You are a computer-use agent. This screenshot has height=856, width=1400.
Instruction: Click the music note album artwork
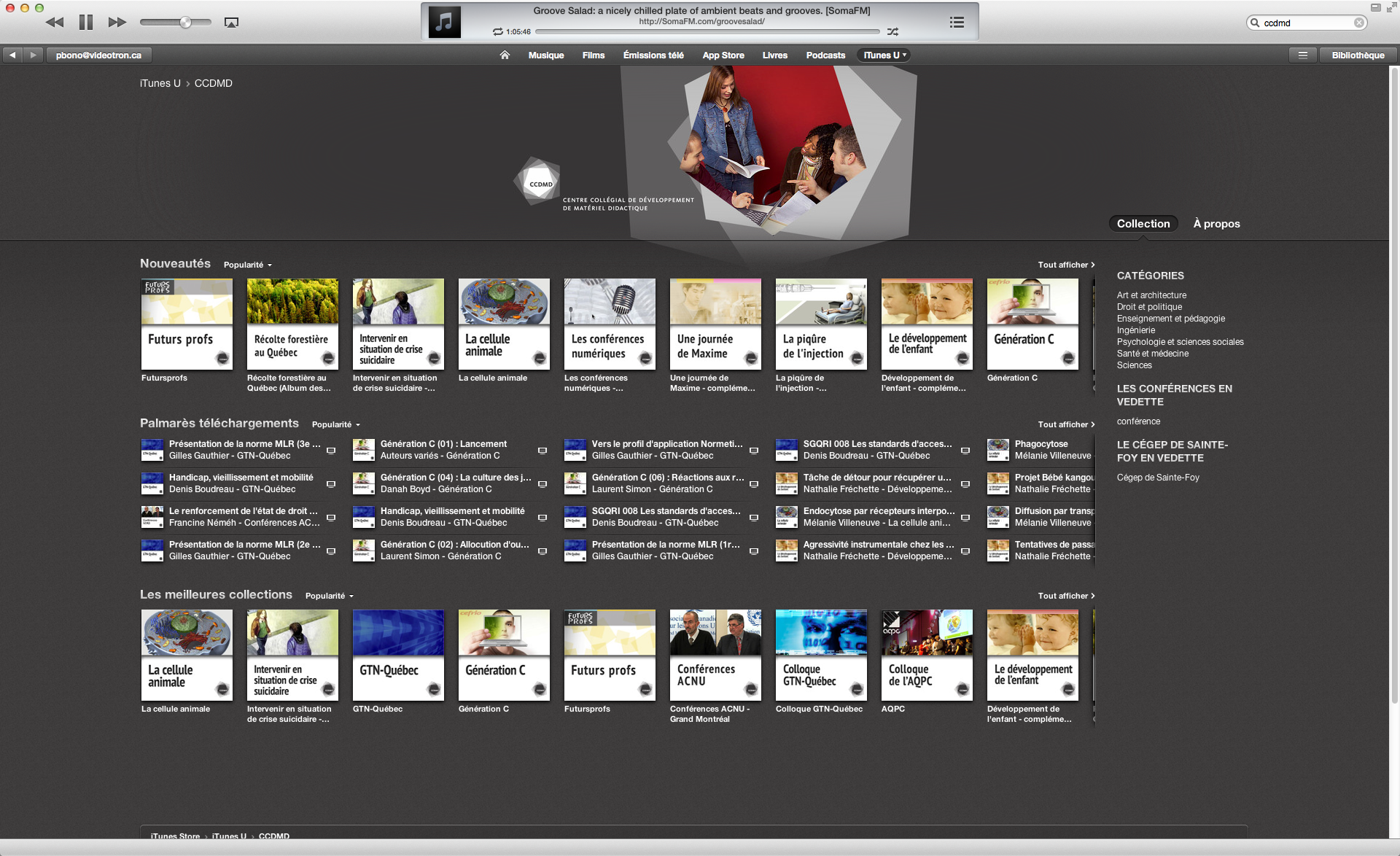[444, 22]
